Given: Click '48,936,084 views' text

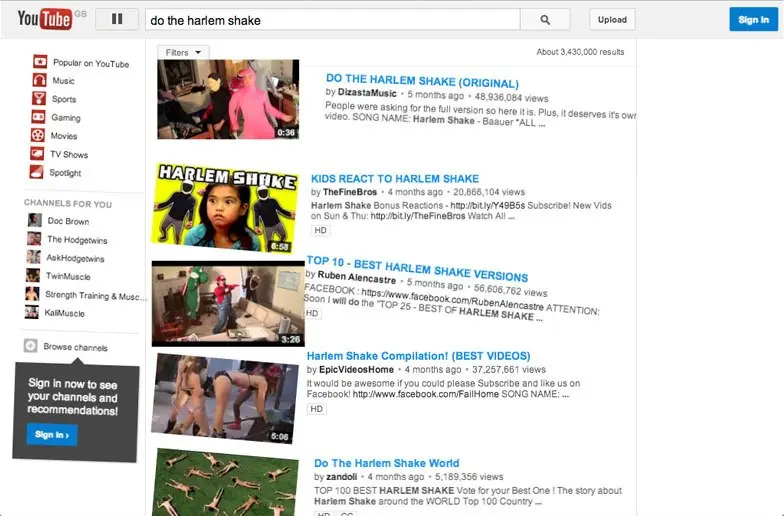Looking at the screenshot, I should tap(512, 98).
